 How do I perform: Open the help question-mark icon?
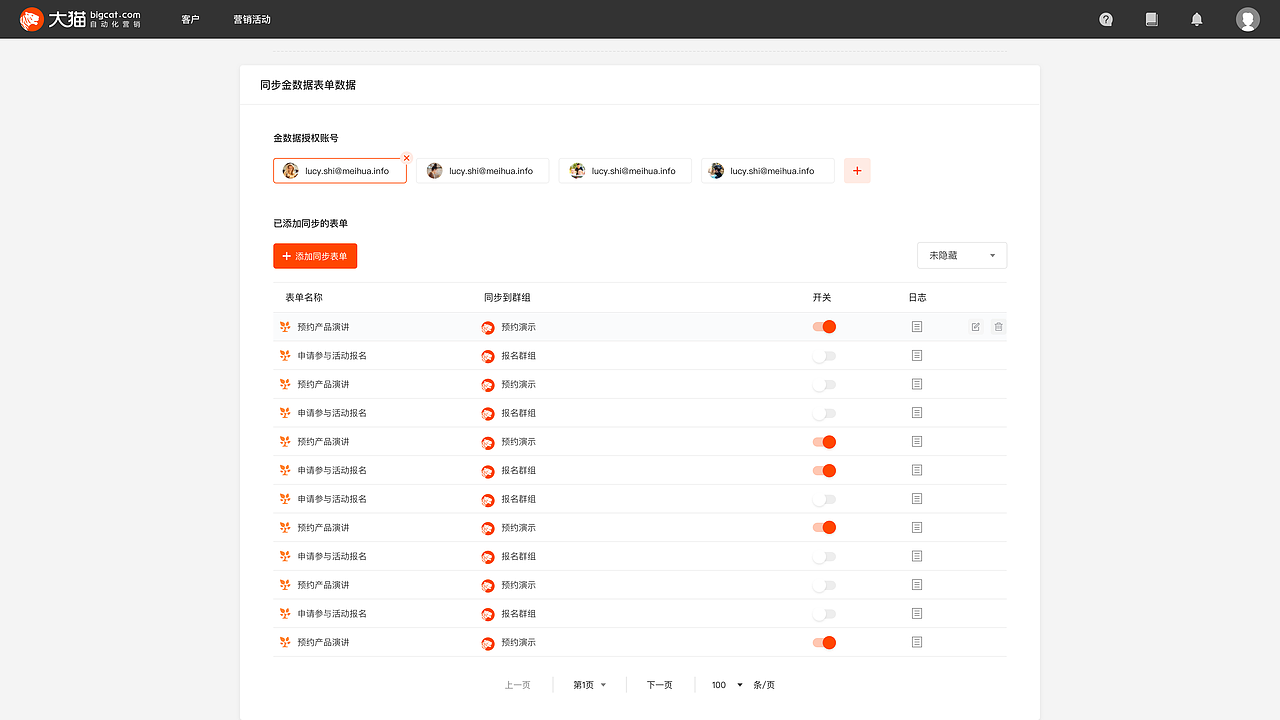tap(1106, 19)
